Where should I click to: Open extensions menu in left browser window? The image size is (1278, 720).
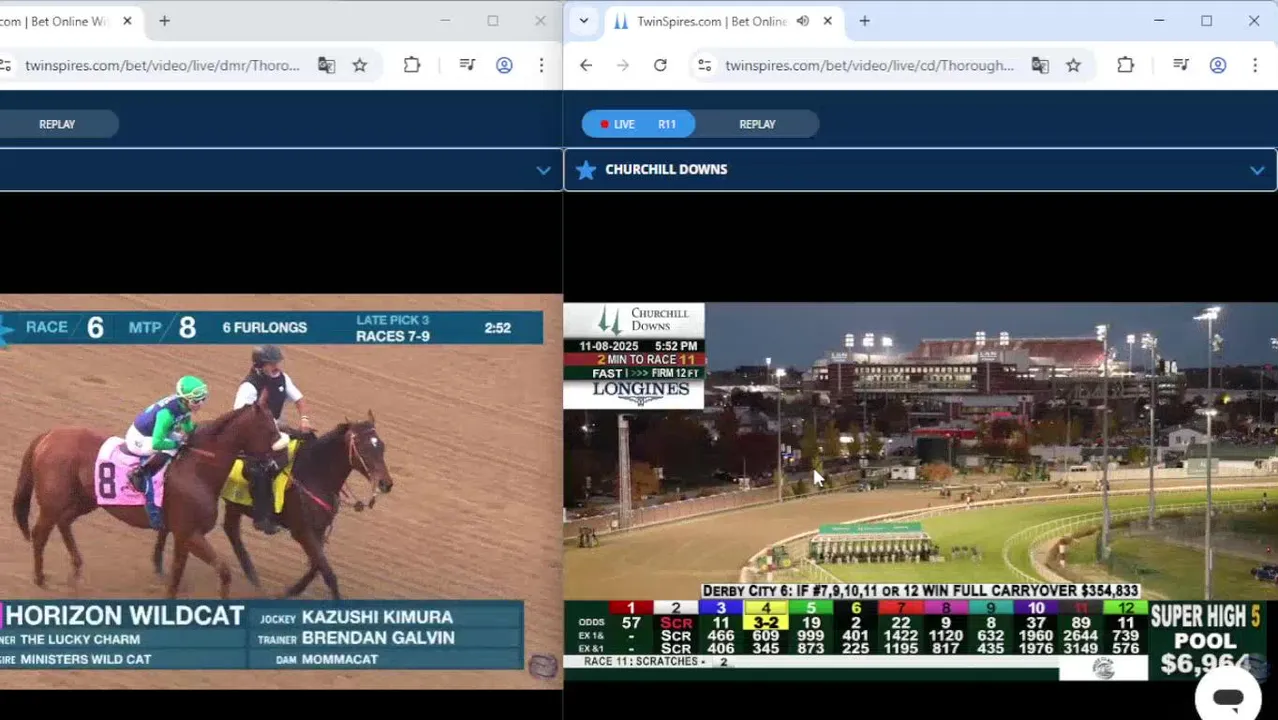tap(412, 65)
